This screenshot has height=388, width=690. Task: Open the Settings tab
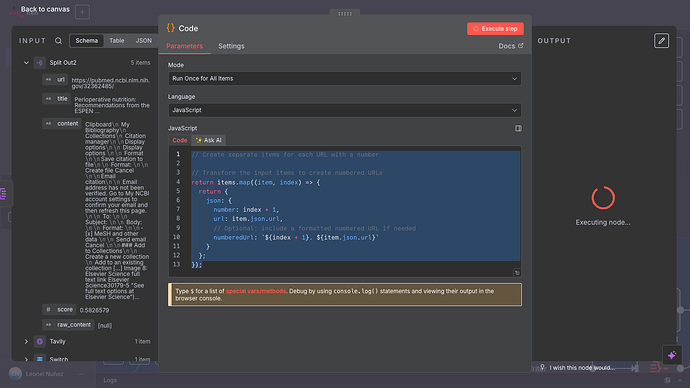click(x=231, y=46)
